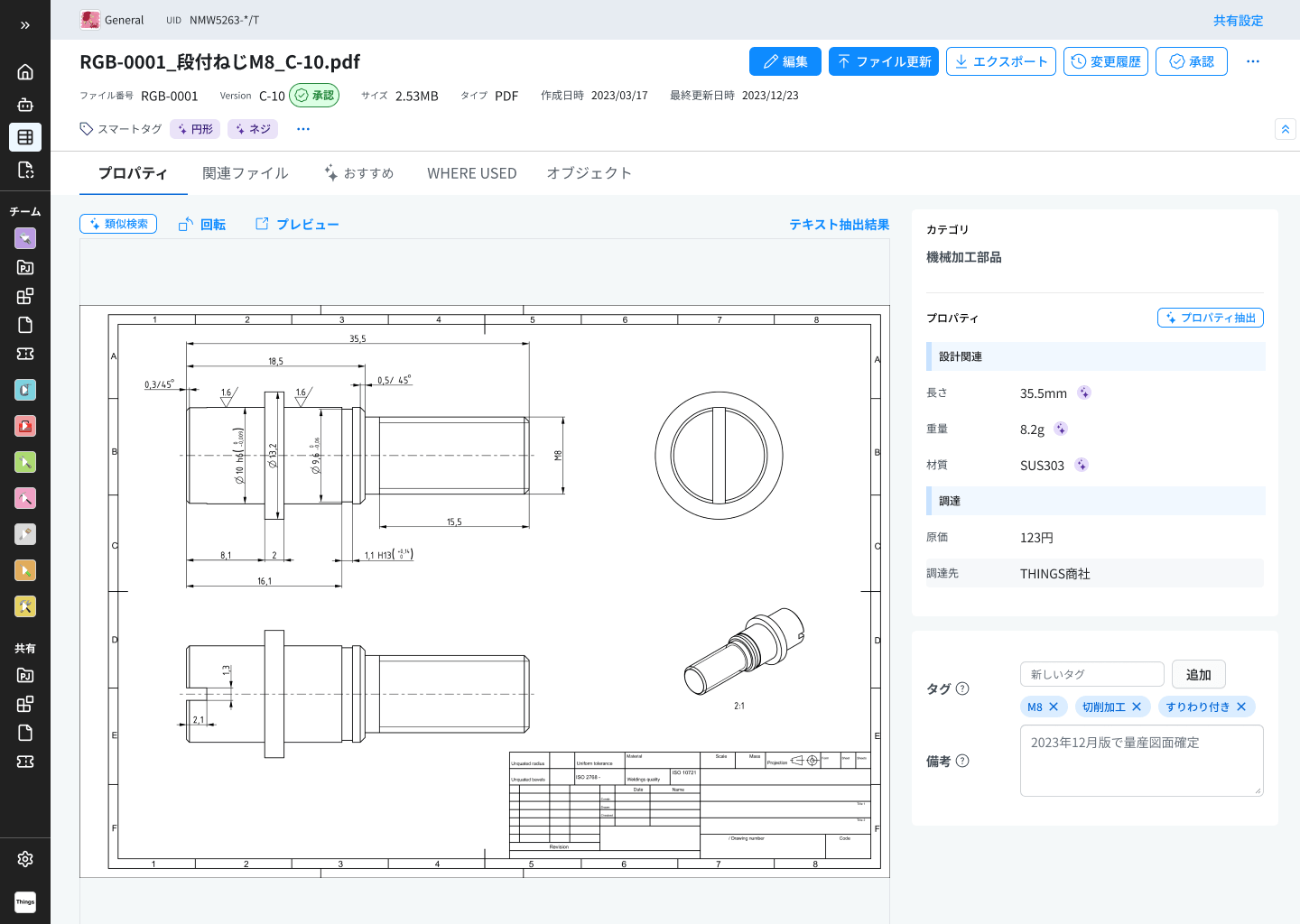
Task: Open the purple team workspace icon
Action: point(25,238)
